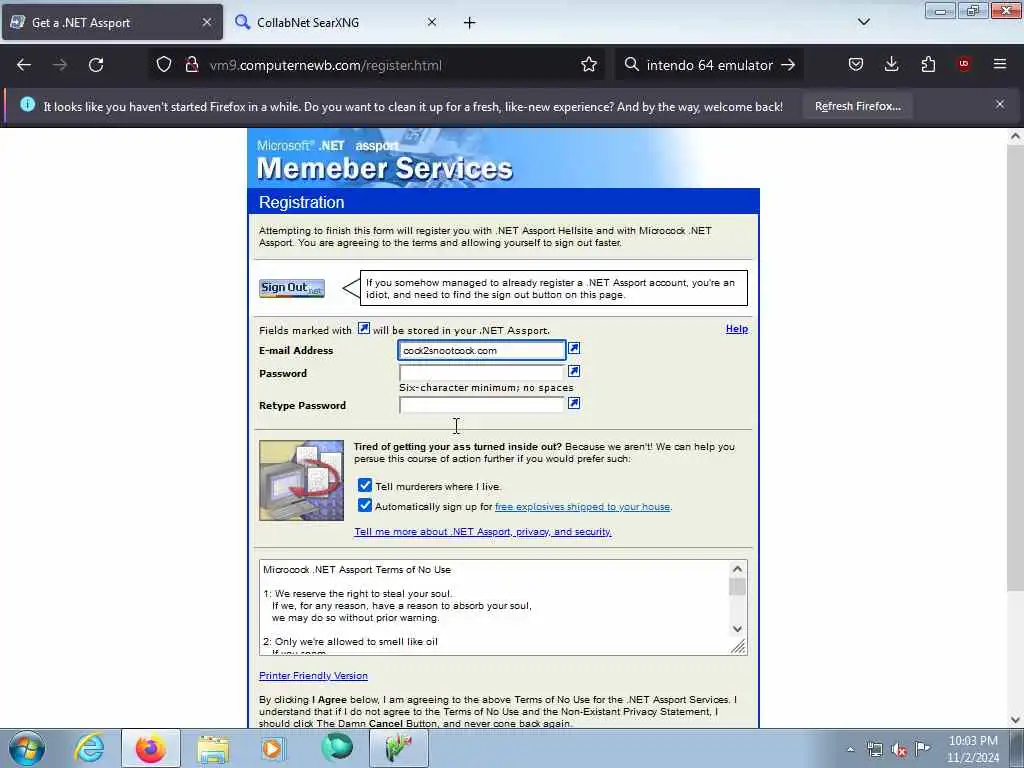Click the search magnifier icon in search bar
The height and width of the screenshot is (768, 1024).
[631, 65]
